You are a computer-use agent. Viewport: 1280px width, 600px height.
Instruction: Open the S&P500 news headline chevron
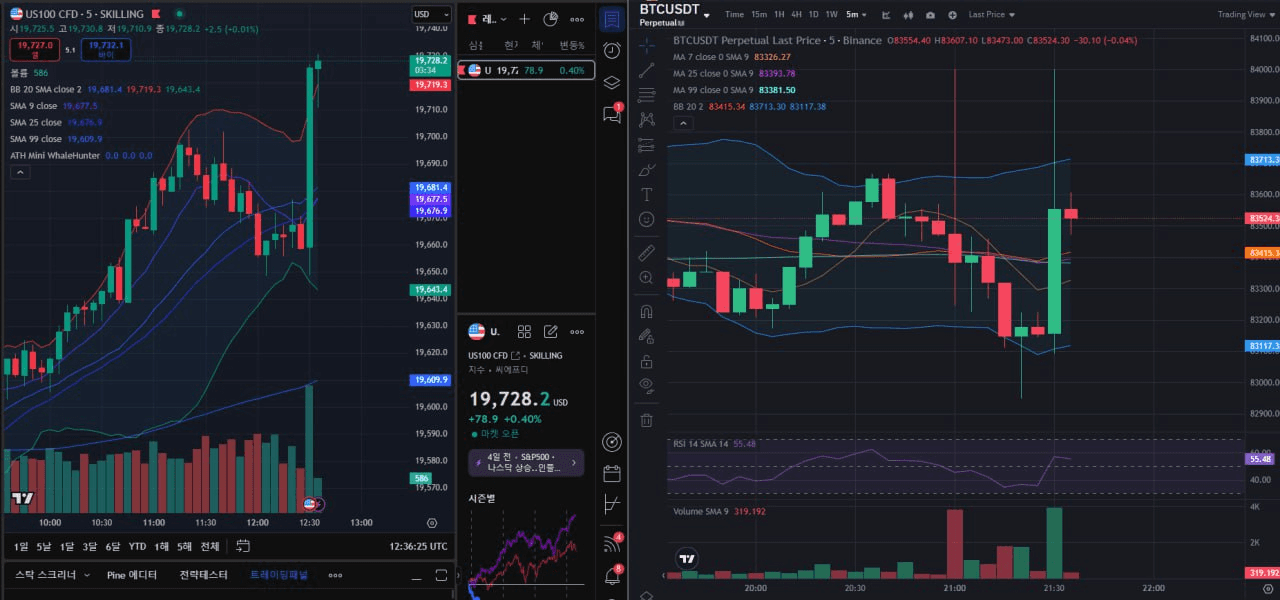(574, 463)
